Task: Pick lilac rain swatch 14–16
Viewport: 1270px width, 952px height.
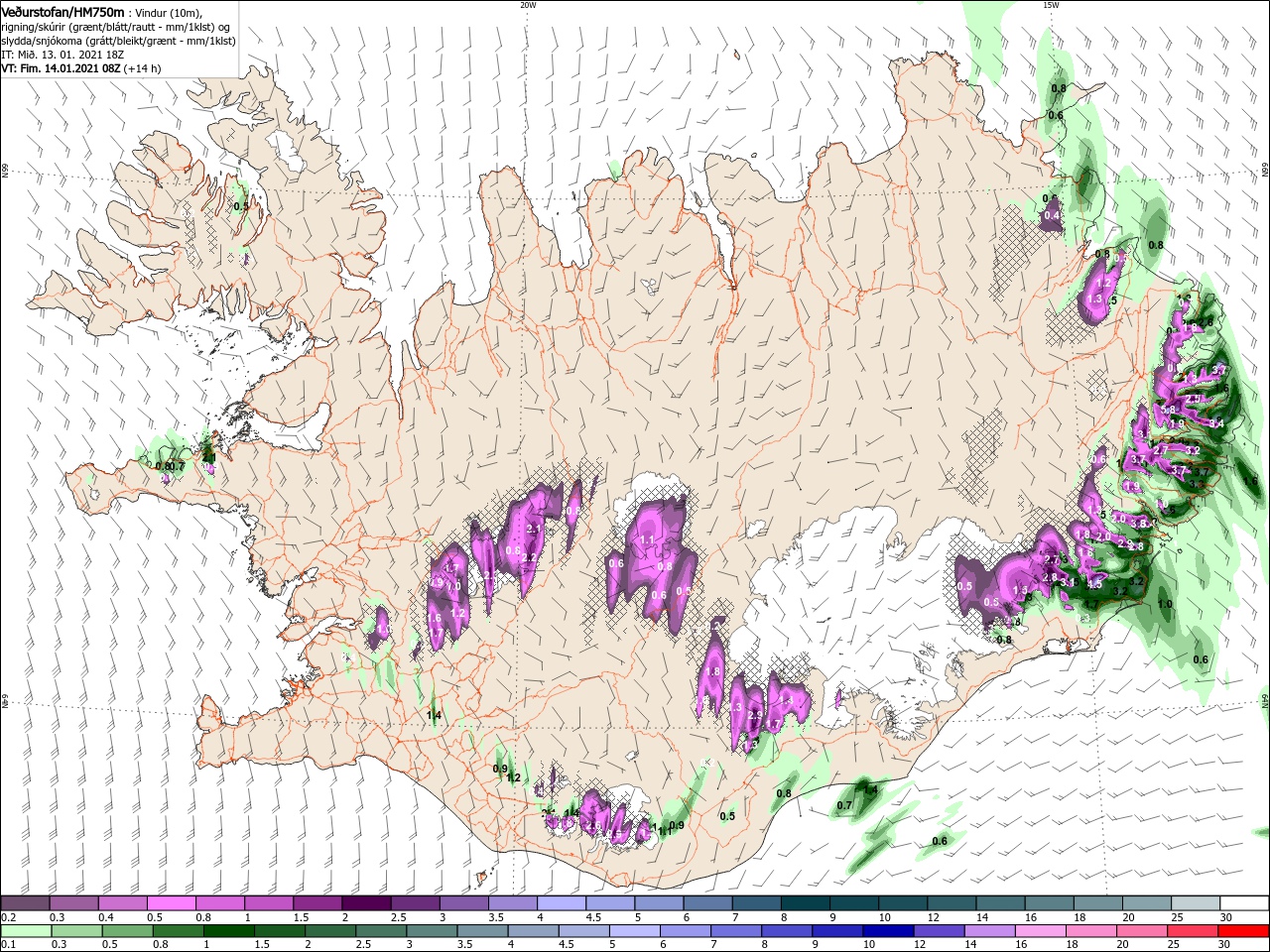Action: coord(989,931)
